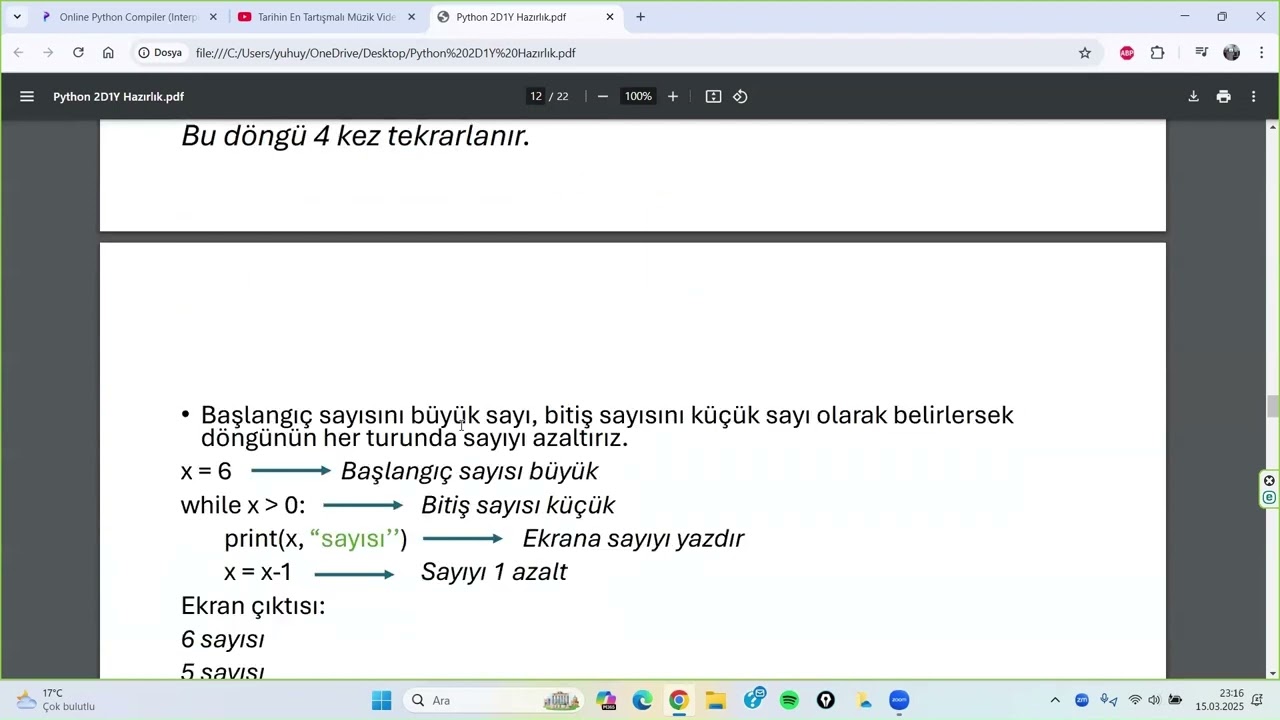Open the Chrome profile avatar
Image resolution: width=1280 pixels, height=720 pixels.
[x=1232, y=53]
